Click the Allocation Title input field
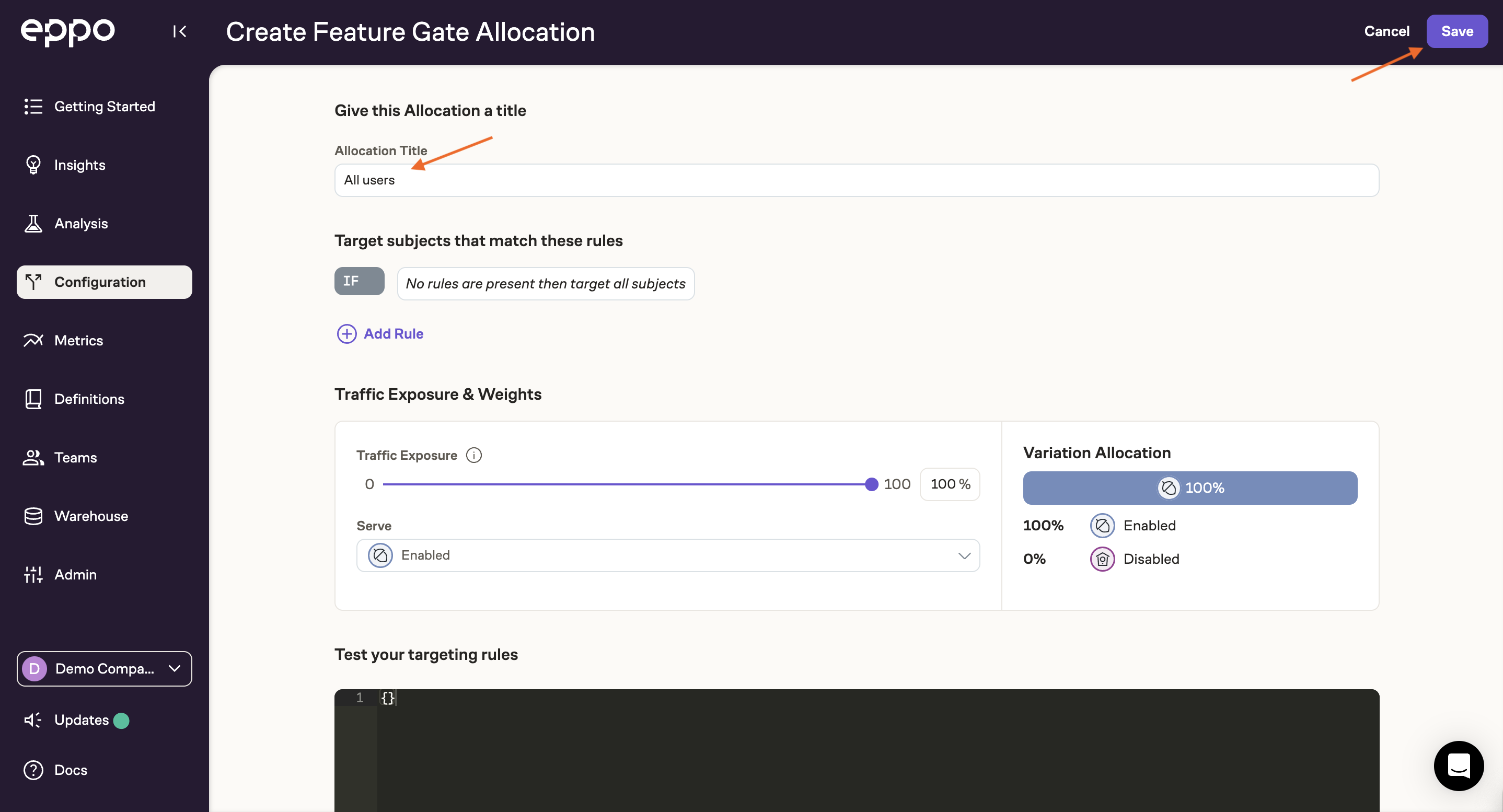Screen dimensions: 1503x812 tap(856, 180)
